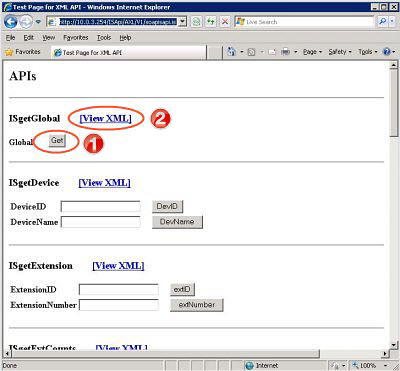The width and height of the screenshot is (400, 371).
Task: Click the Print icon
Action: point(286,52)
